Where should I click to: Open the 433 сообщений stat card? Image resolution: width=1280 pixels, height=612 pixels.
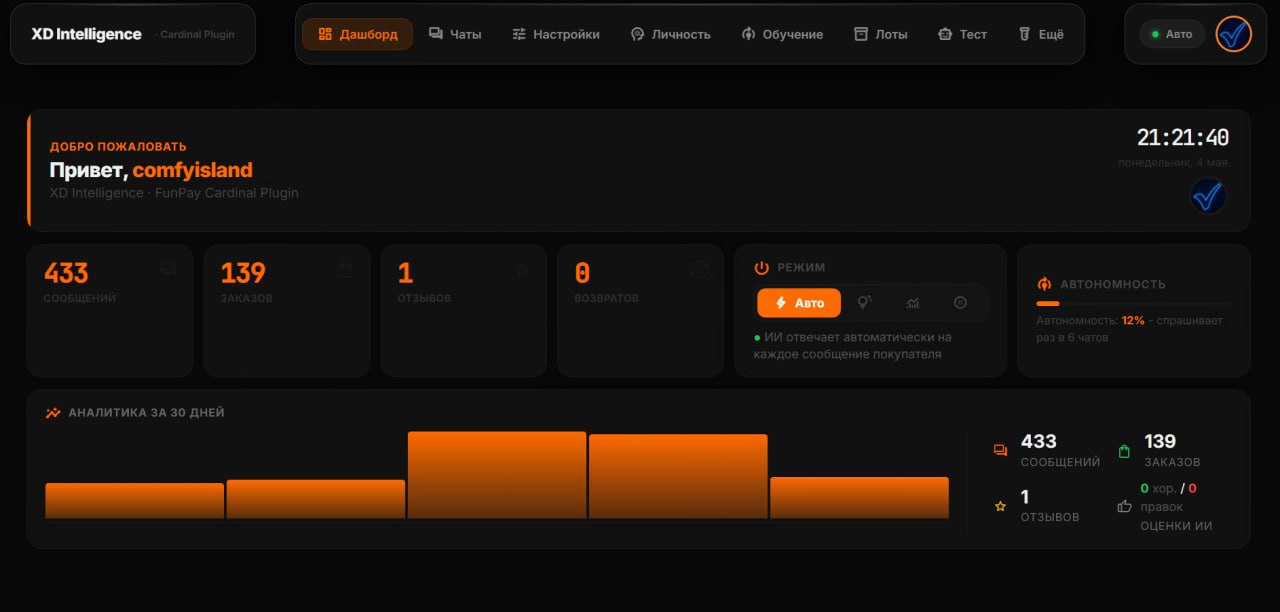[109, 311]
